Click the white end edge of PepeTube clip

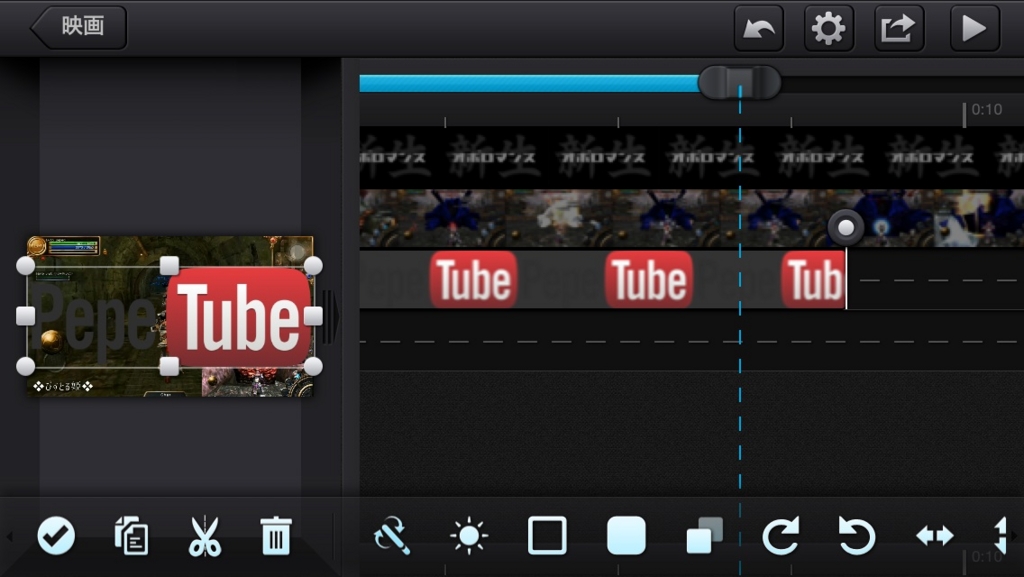[846, 279]
